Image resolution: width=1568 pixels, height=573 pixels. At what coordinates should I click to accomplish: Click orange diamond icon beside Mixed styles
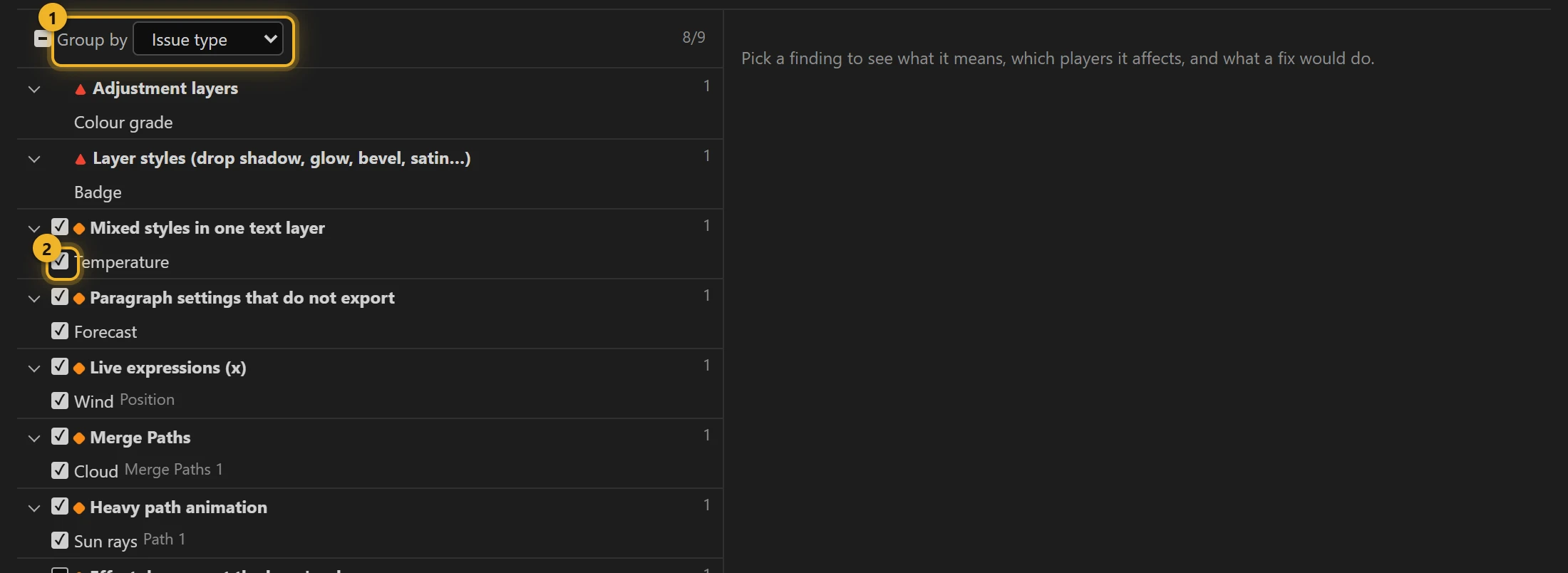pos(79,228)
